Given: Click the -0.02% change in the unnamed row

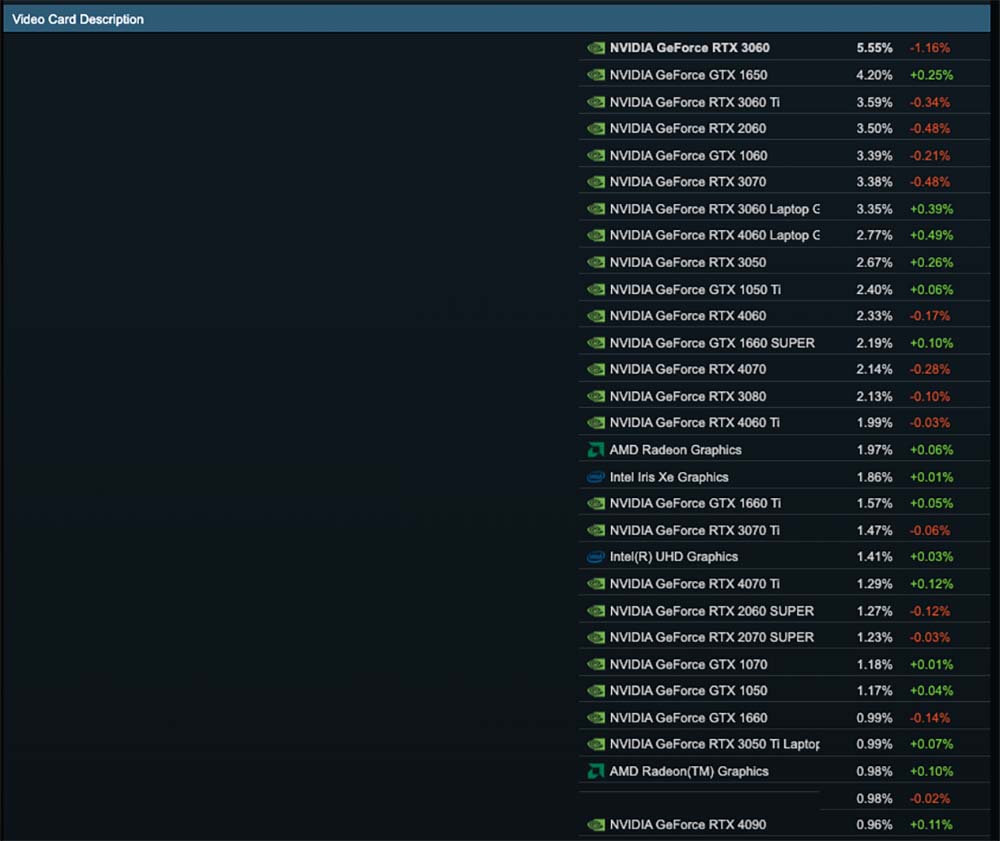Looking at the screenshot, I should tap(930, 798).
